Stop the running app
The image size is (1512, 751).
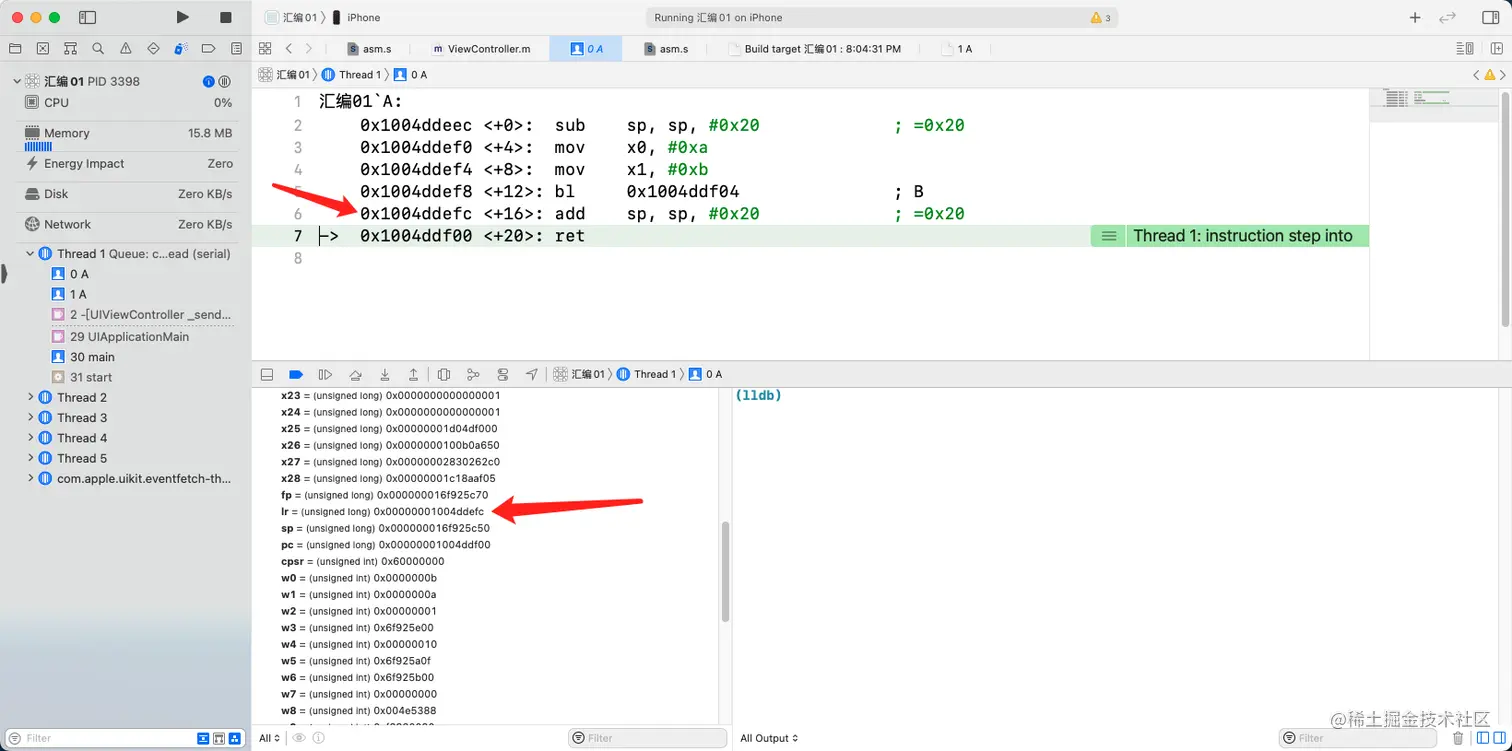coord(226,17)
